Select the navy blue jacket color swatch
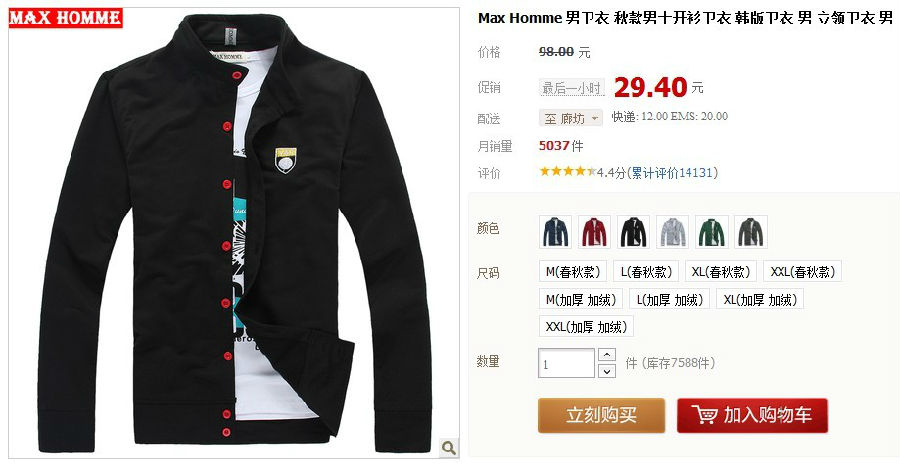900x464 pixels. (x=556, y=232)
